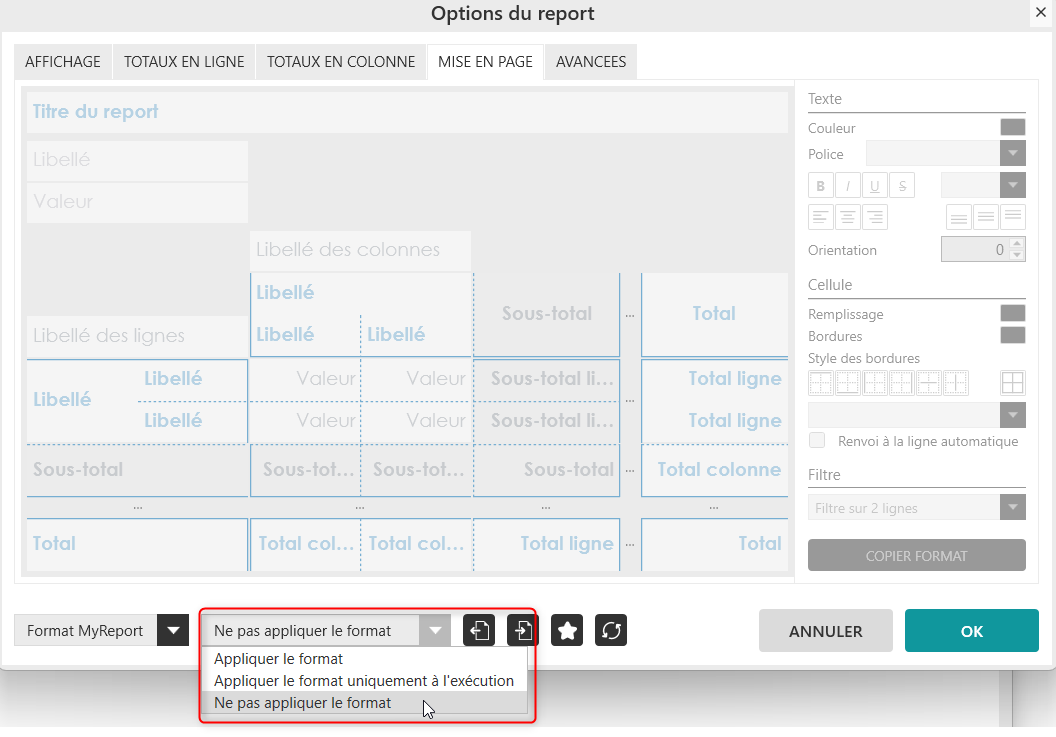
Task: Confirm with the OK button
Action: (x=971, y=631)
